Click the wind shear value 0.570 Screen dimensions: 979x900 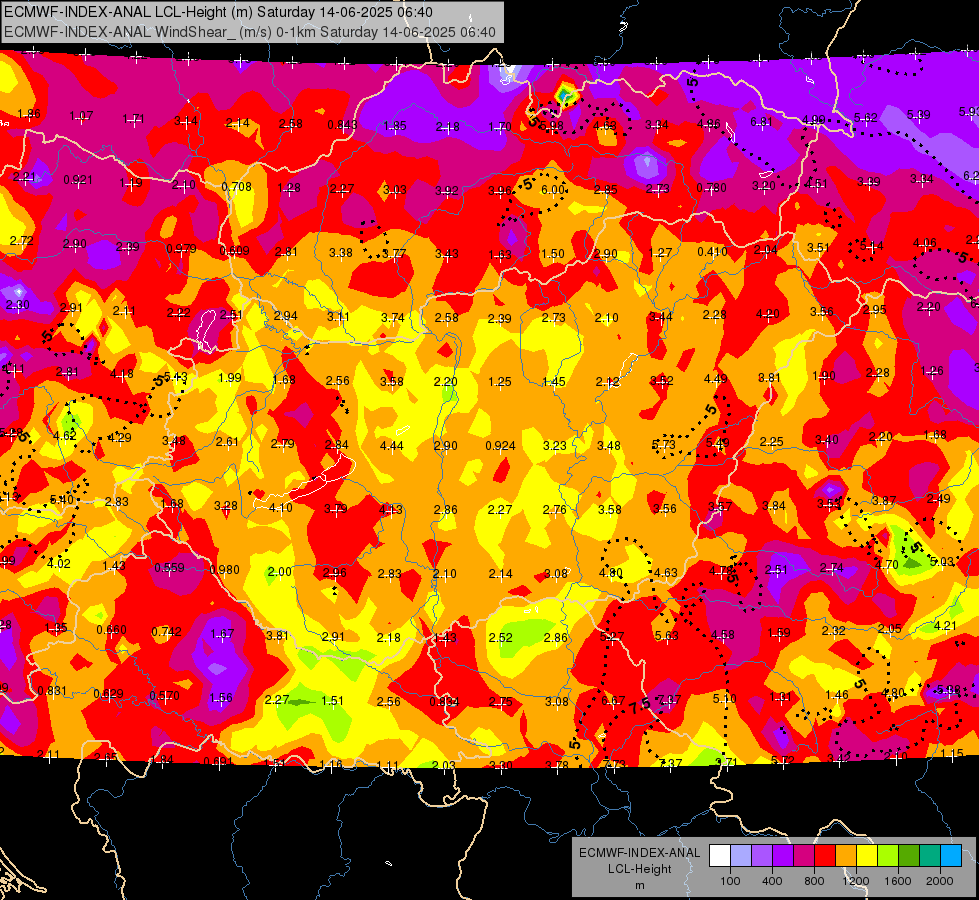click(165, 696)
